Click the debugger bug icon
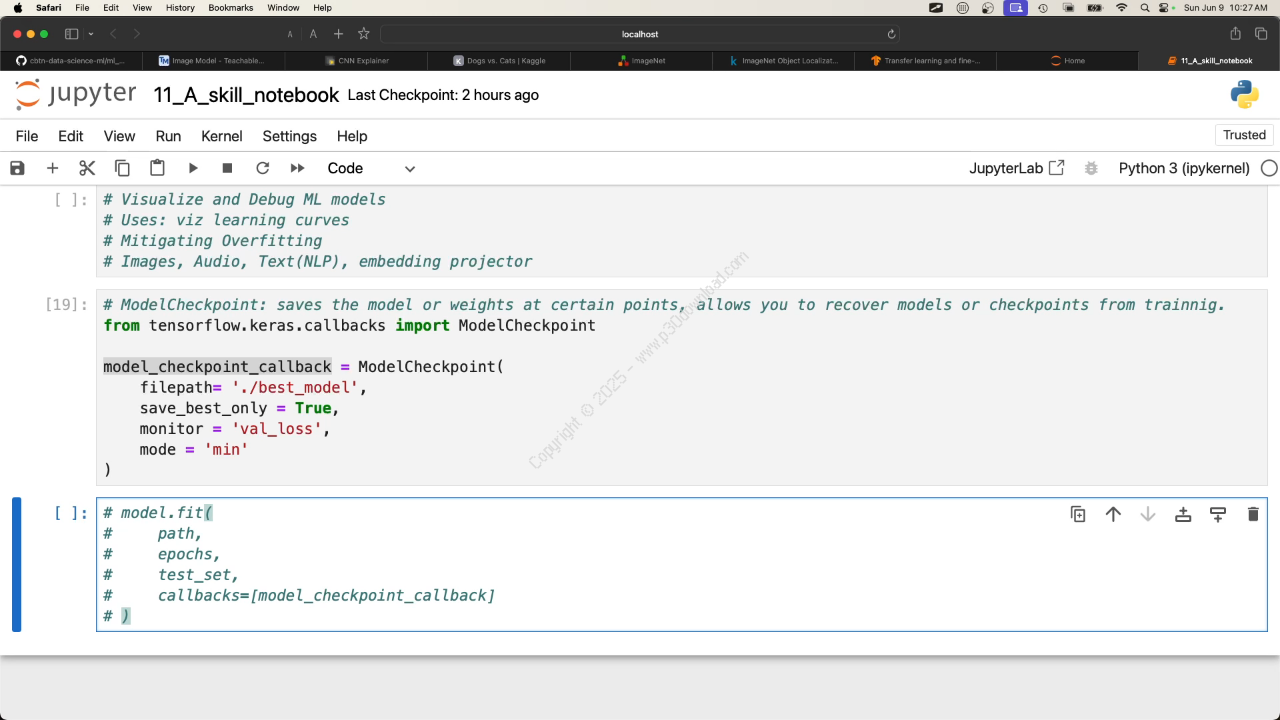The image size is (1280, 720). coord(1091,168)
